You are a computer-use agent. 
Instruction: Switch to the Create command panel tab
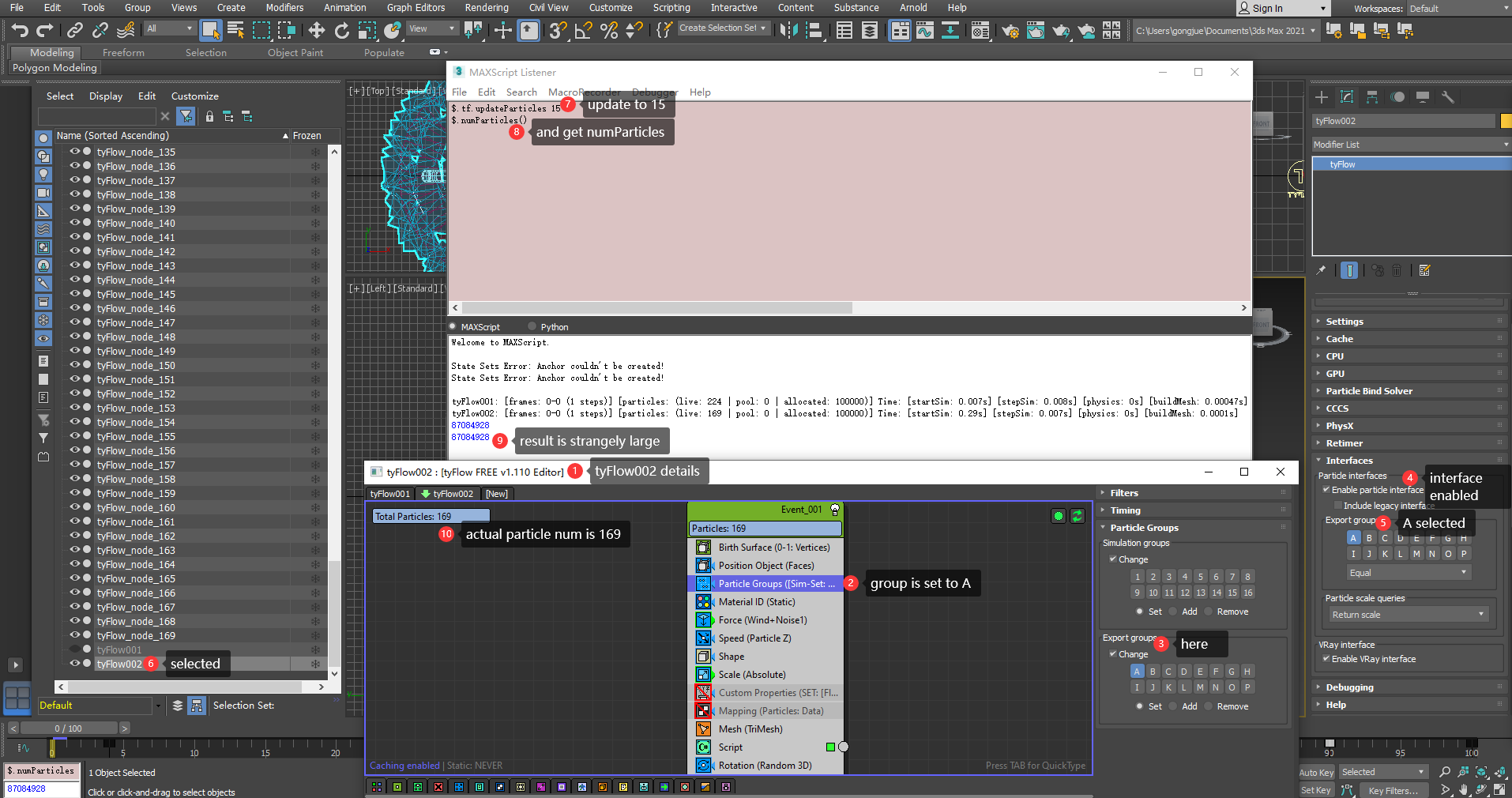click(1322, 97)
